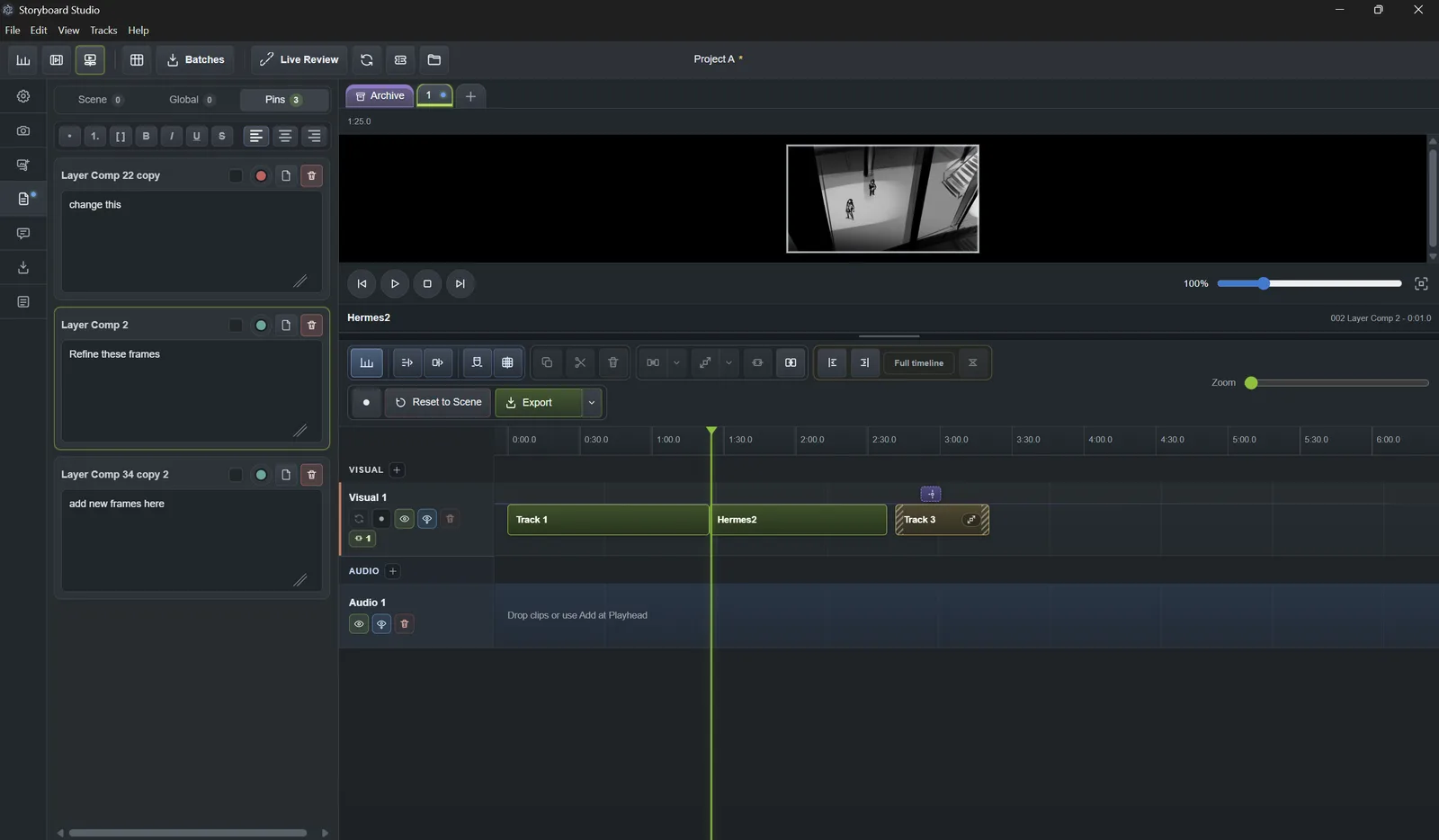Image resolution: width=1439 pixels, height=840 pixels.
Task: Open the comments speech-bubble icon in sidebar
Action: pos(23,233)
